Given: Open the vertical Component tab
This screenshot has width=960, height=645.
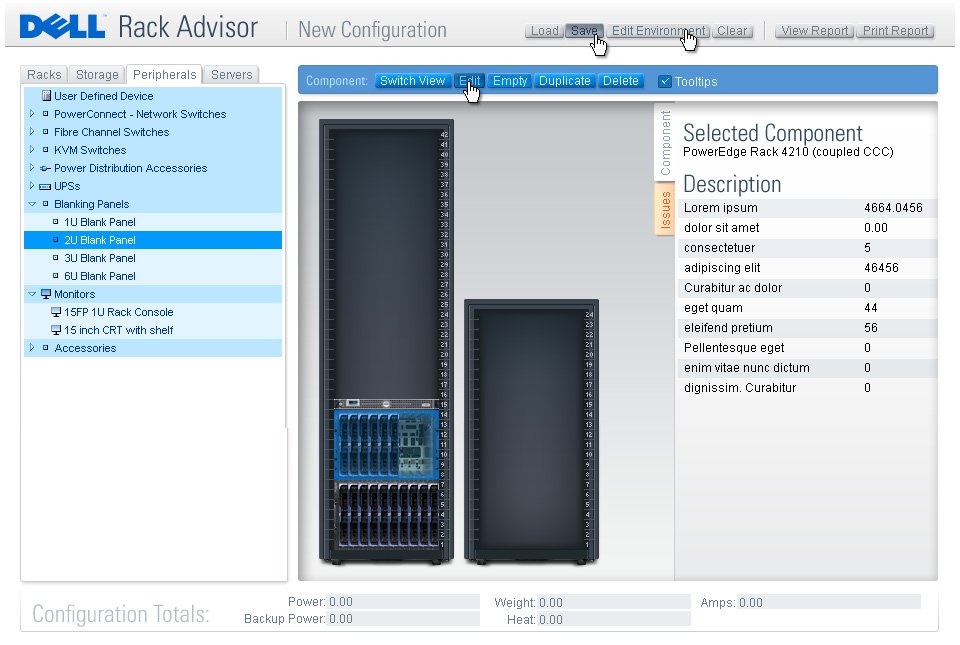Looking at the screenshot, I should click(x=665, y=143).
